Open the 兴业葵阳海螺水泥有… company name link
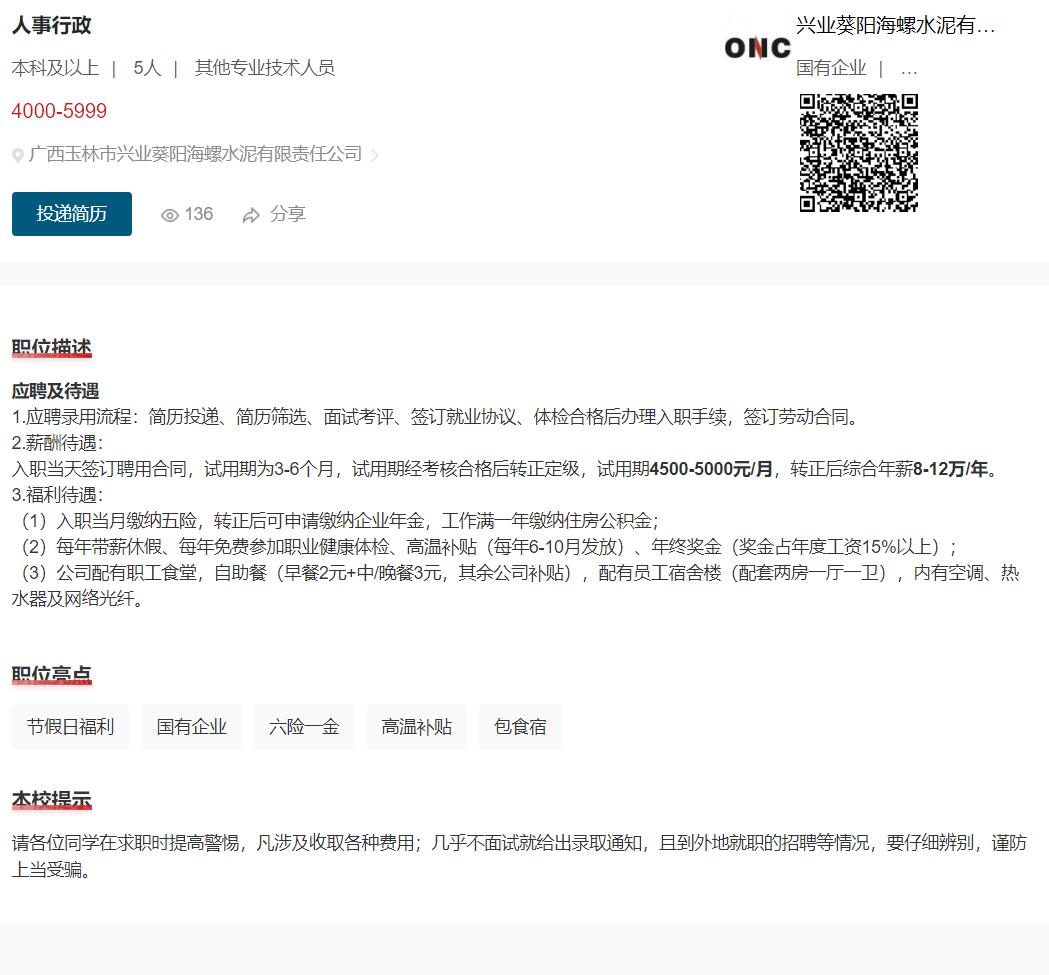 click(x=895, y=26)
